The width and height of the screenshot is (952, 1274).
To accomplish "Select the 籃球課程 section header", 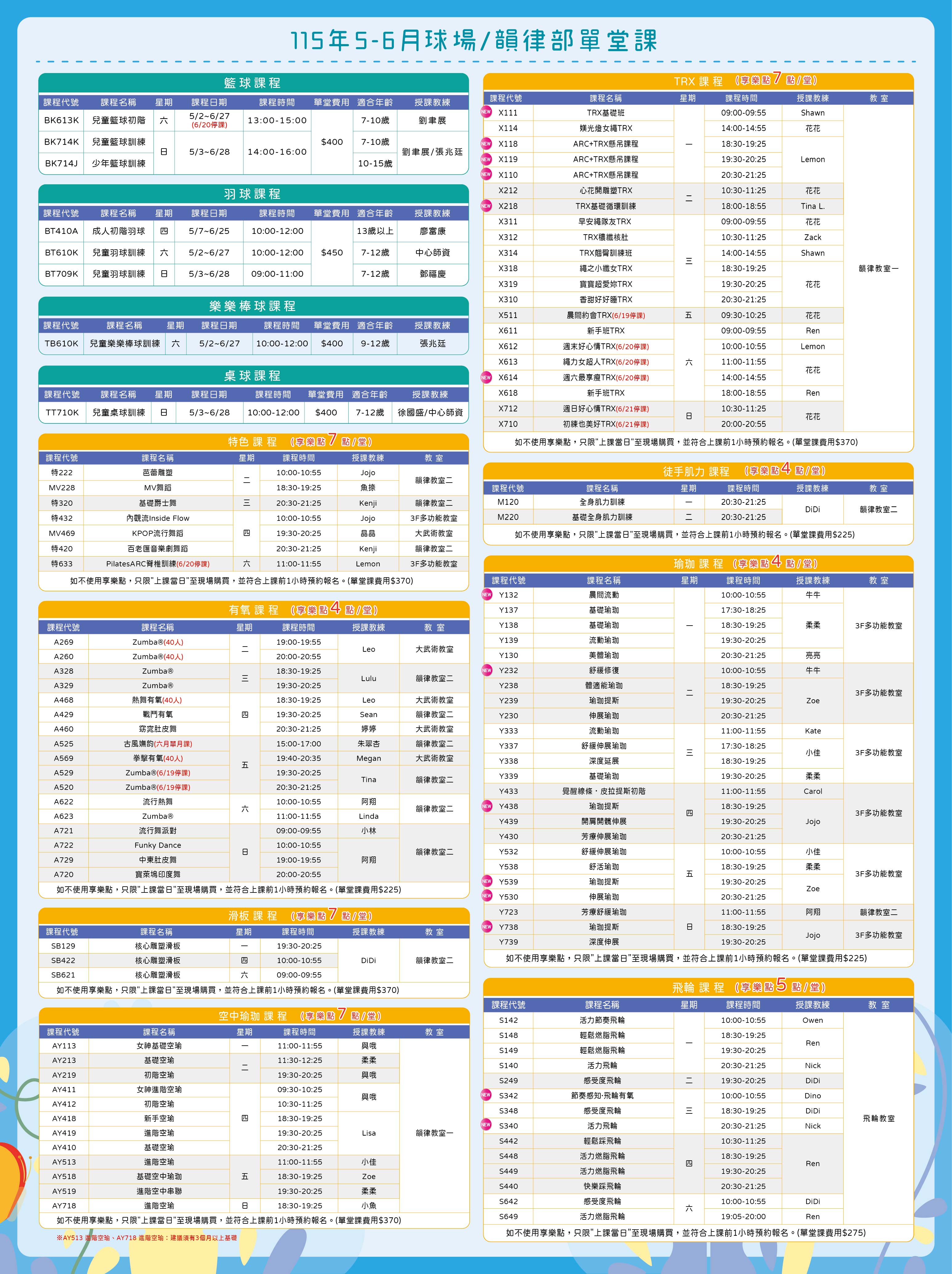I will (x=253, y=83).
